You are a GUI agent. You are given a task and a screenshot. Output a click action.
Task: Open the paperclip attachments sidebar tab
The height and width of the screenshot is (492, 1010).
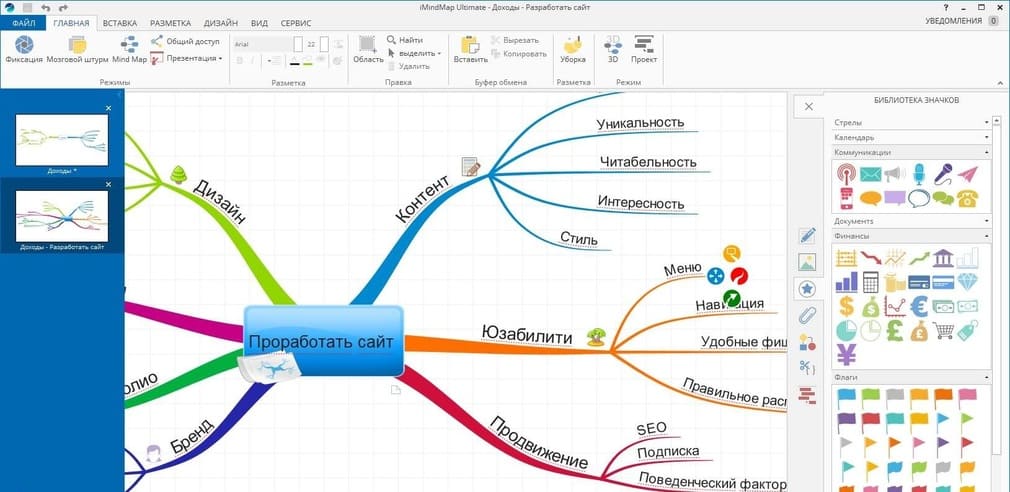pyautogui.click(x=807, y=315)
